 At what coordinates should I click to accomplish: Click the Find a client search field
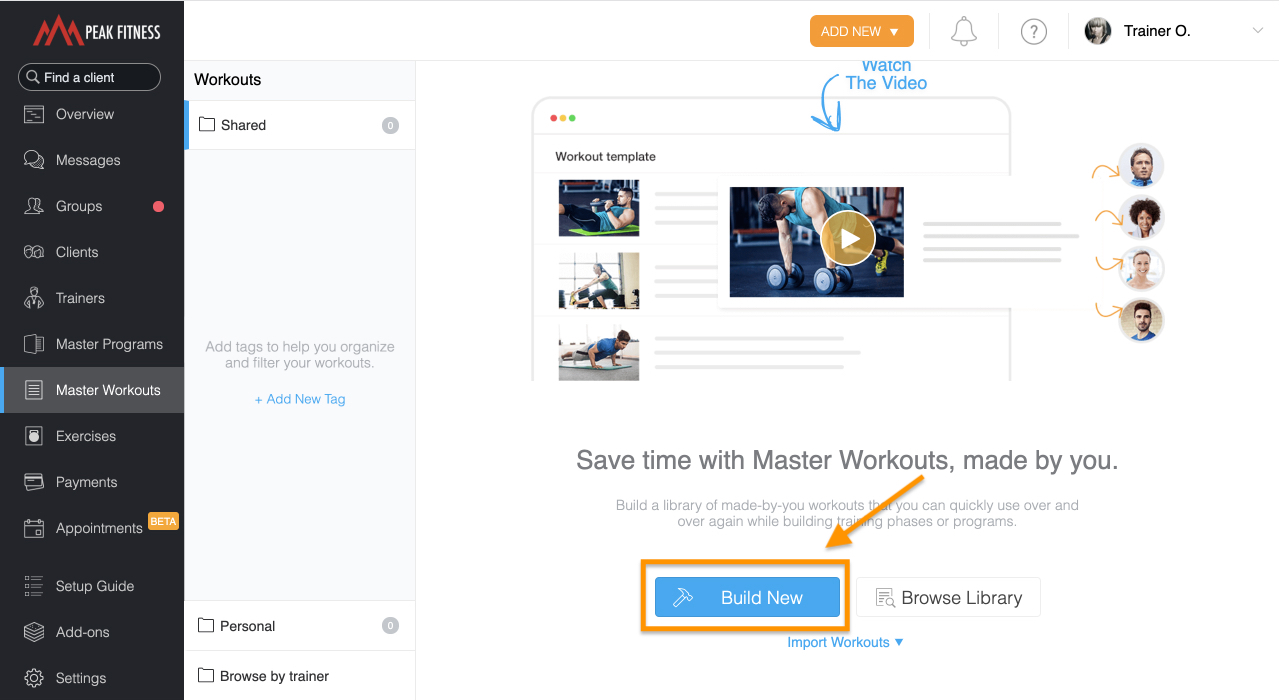89,77
